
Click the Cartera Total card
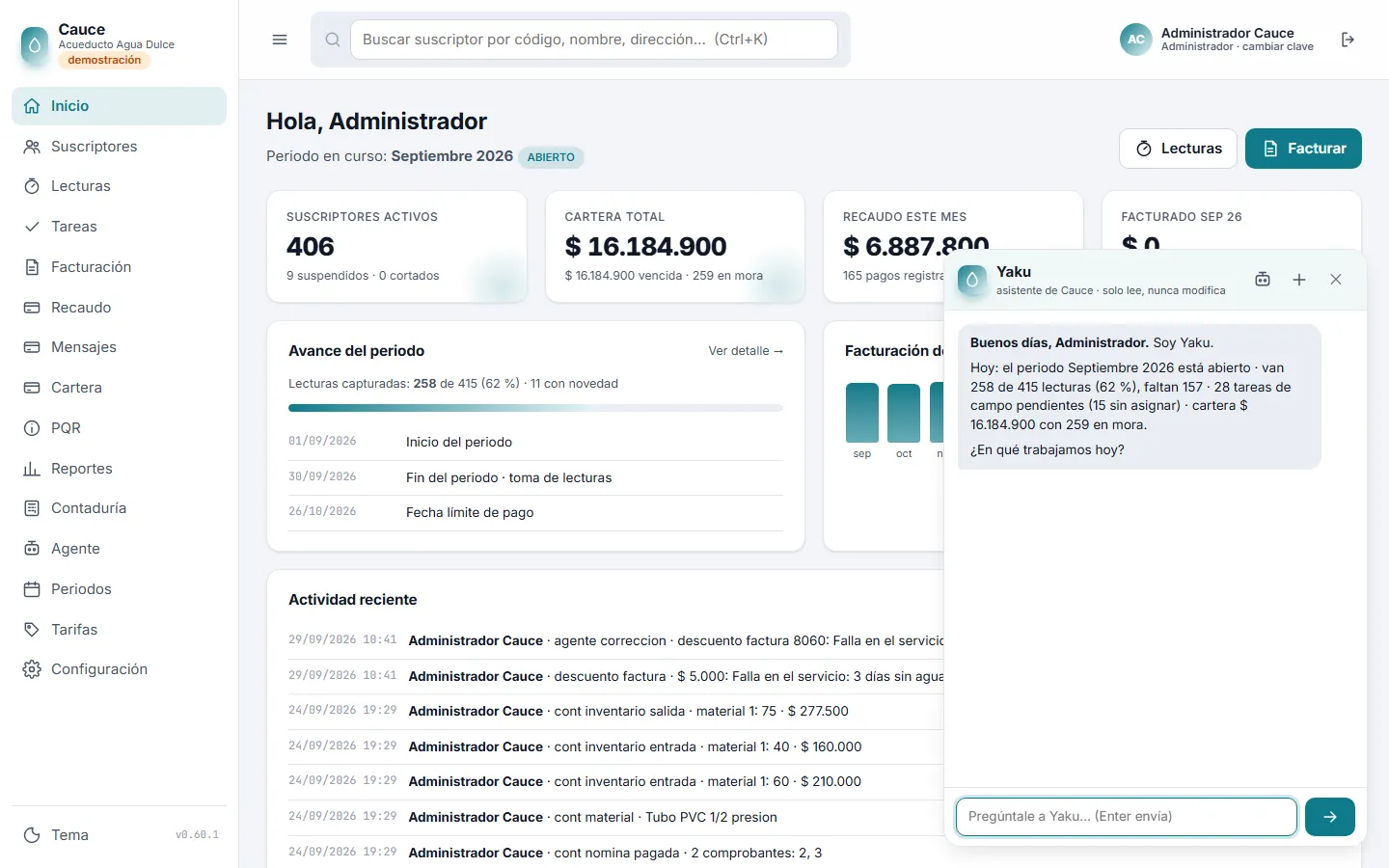click(x=675, y=247)
